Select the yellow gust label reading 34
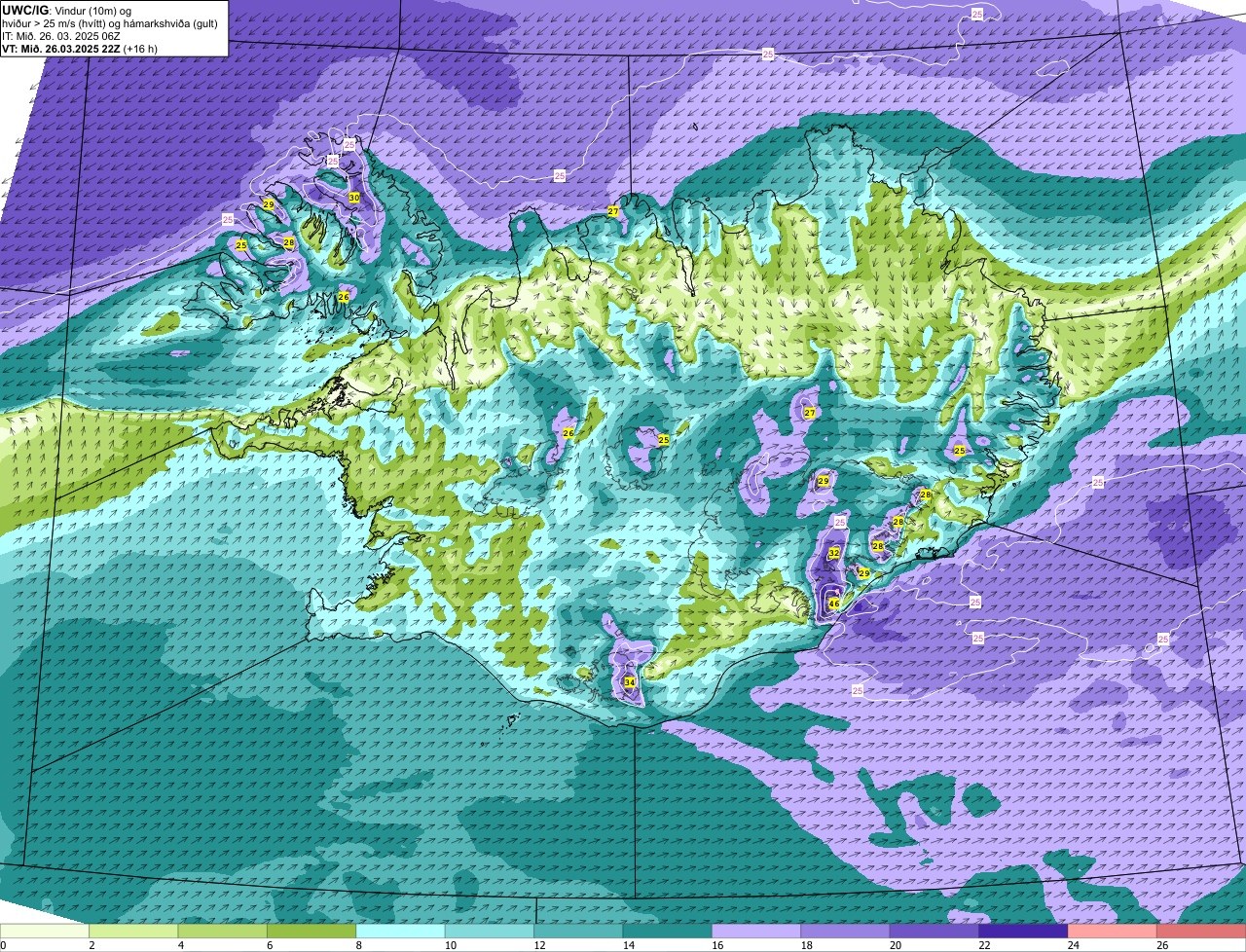Viewport: 1246px width, 952px height. [630, 682]
